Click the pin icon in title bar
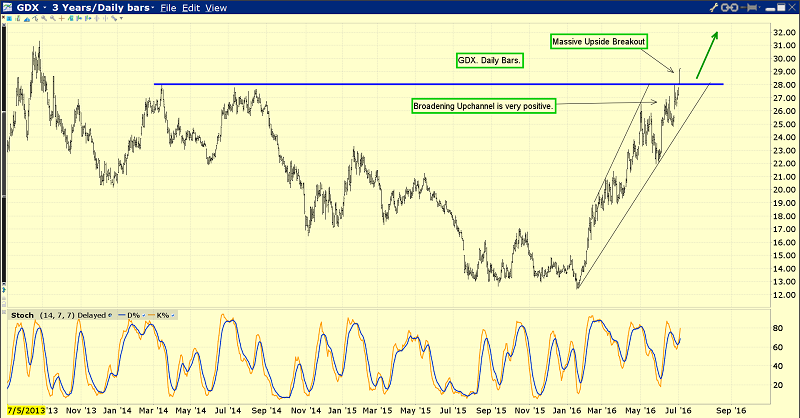This screenshot has width=800, height=418. [751, 8]
